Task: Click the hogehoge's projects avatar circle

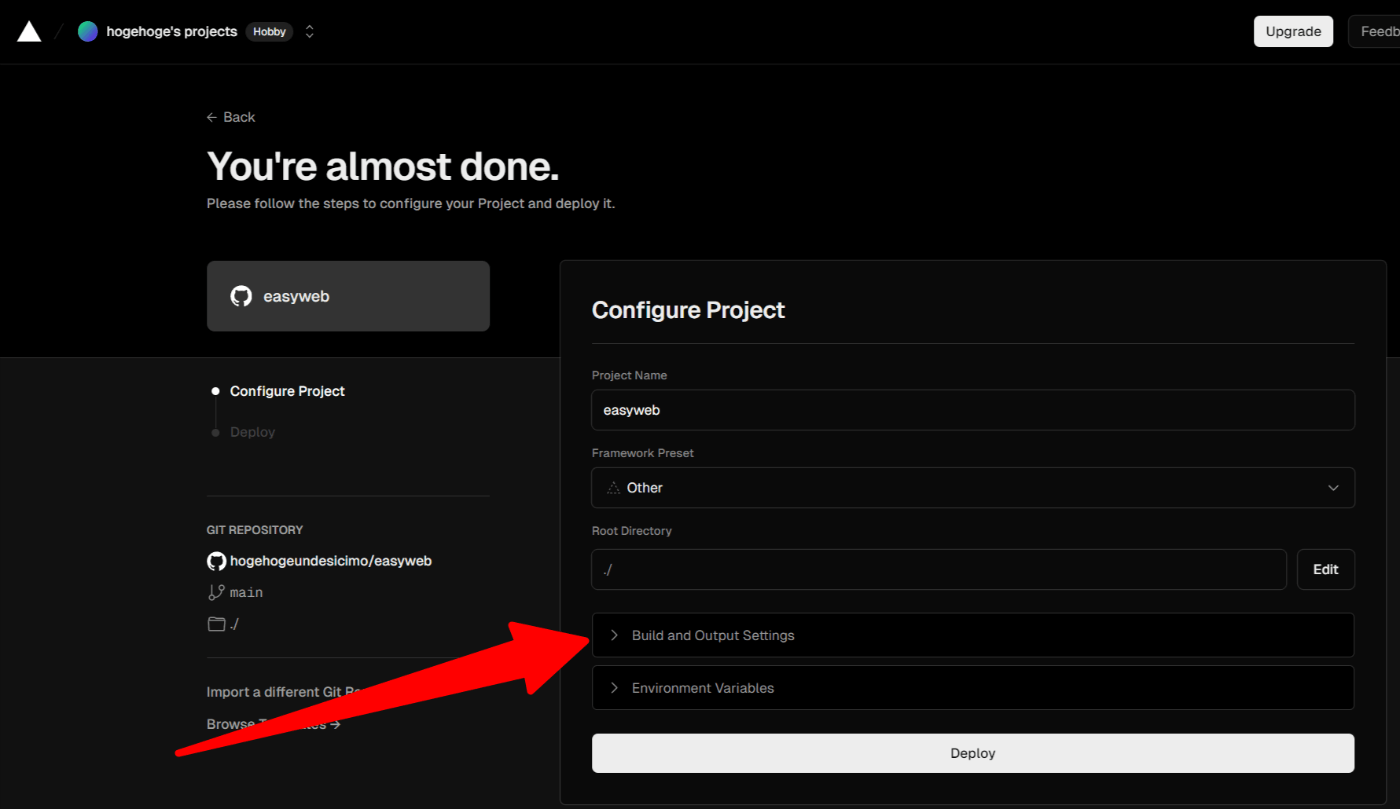Action: coord(88,32)
